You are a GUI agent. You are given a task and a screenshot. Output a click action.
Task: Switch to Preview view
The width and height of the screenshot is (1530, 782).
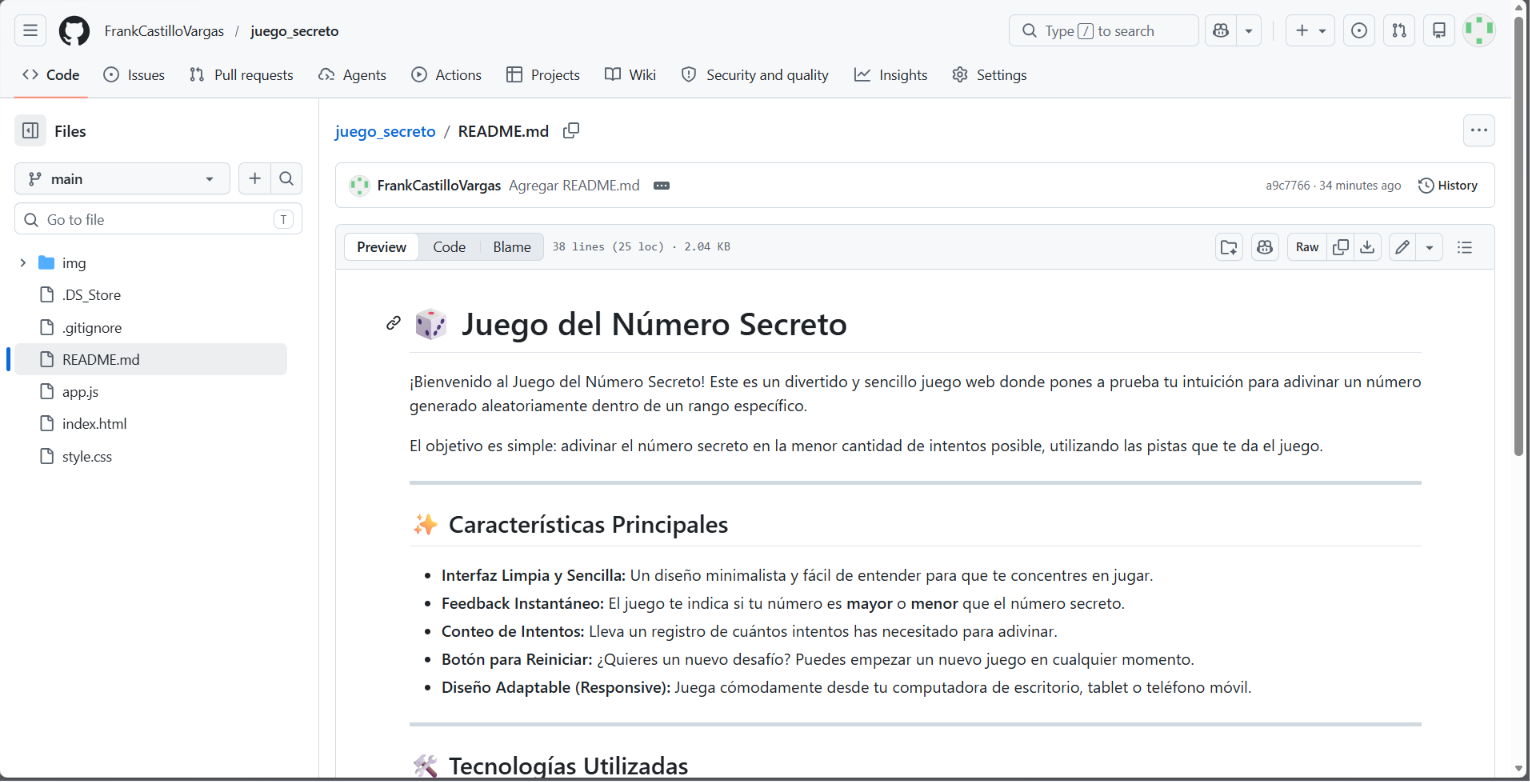point(382,247)
